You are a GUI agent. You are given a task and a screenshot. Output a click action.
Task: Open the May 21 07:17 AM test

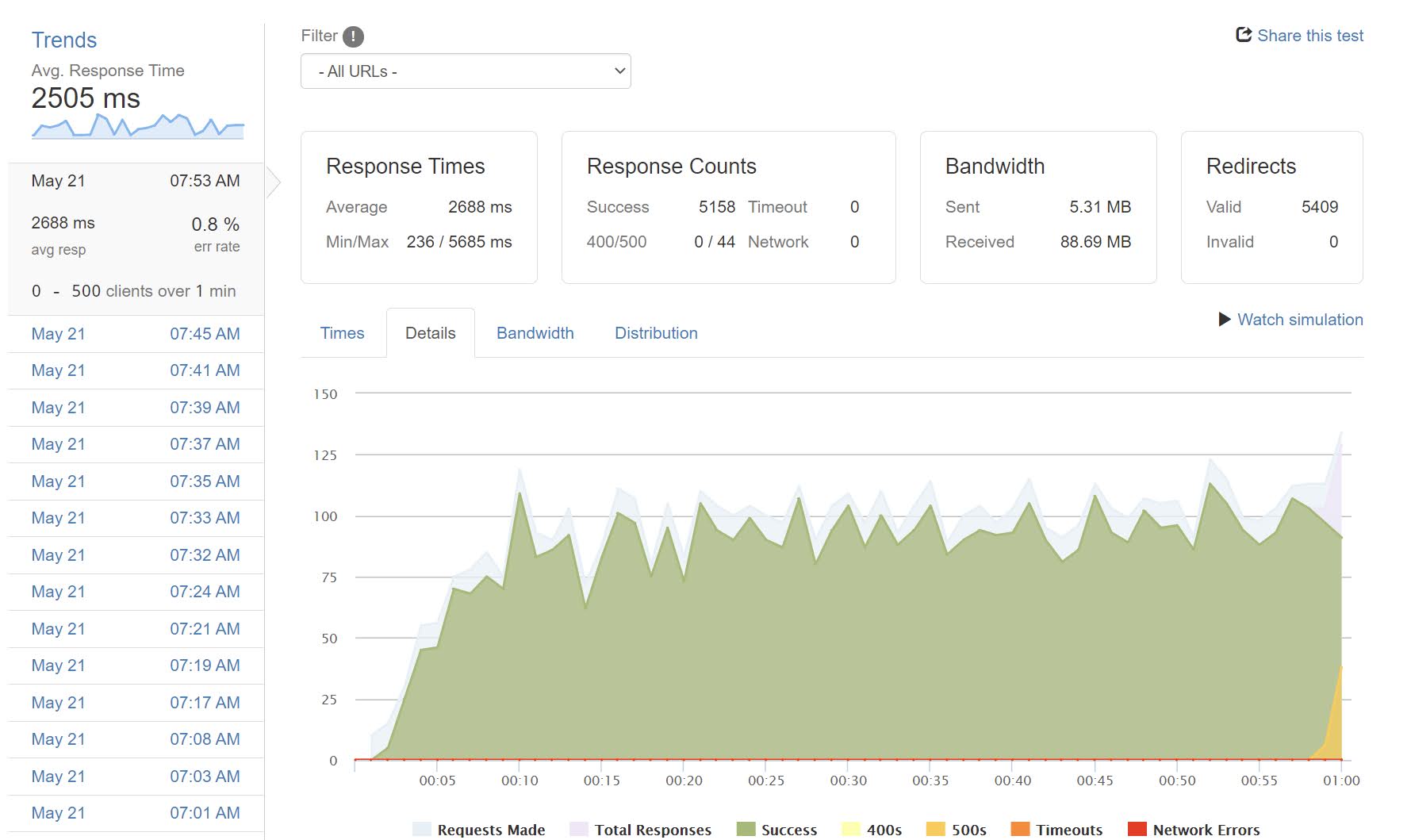click(x=136, y=703)
